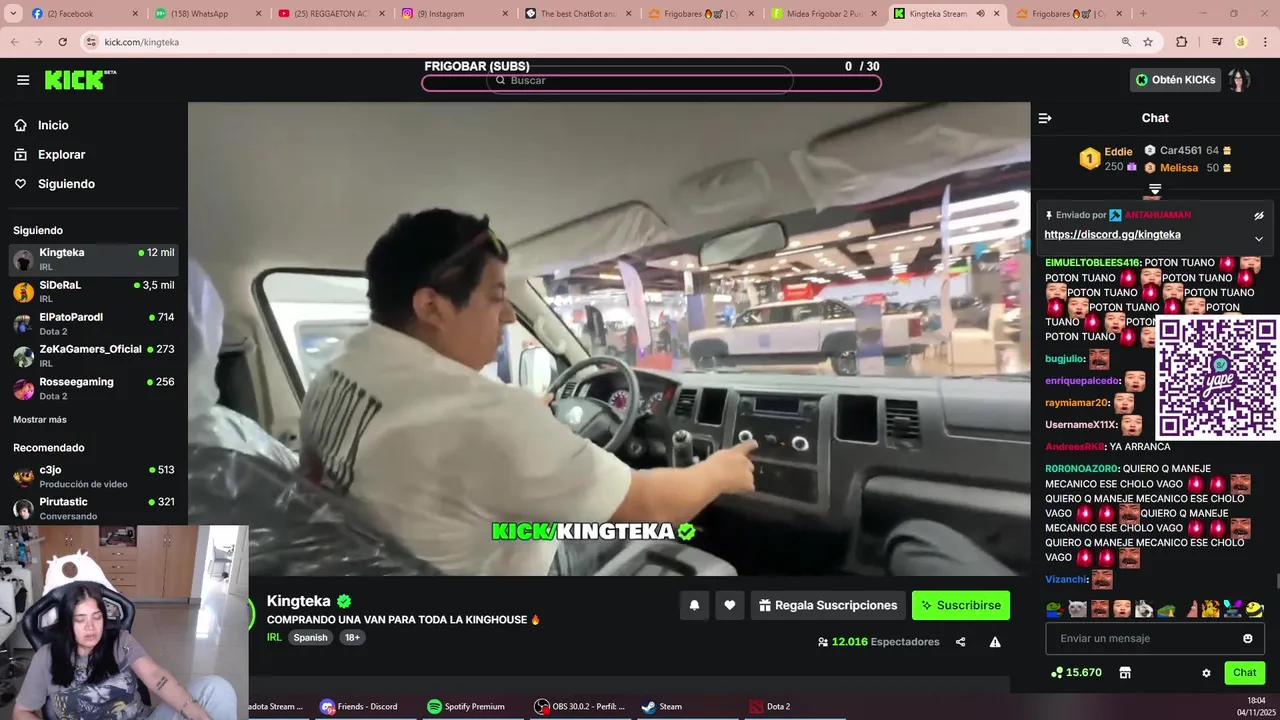Collapse the chat panel arrow icon

(x=1045, y=118)
